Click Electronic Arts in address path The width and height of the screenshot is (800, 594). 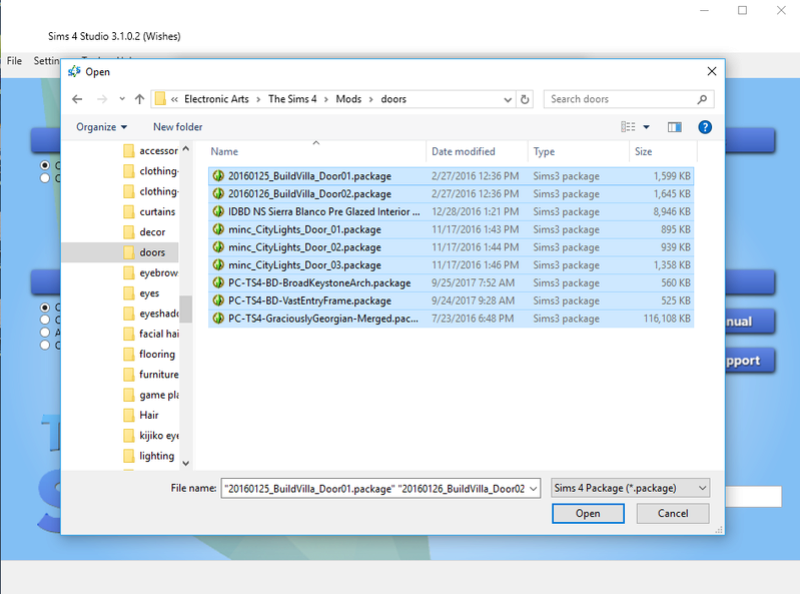[x=216, y=99]
